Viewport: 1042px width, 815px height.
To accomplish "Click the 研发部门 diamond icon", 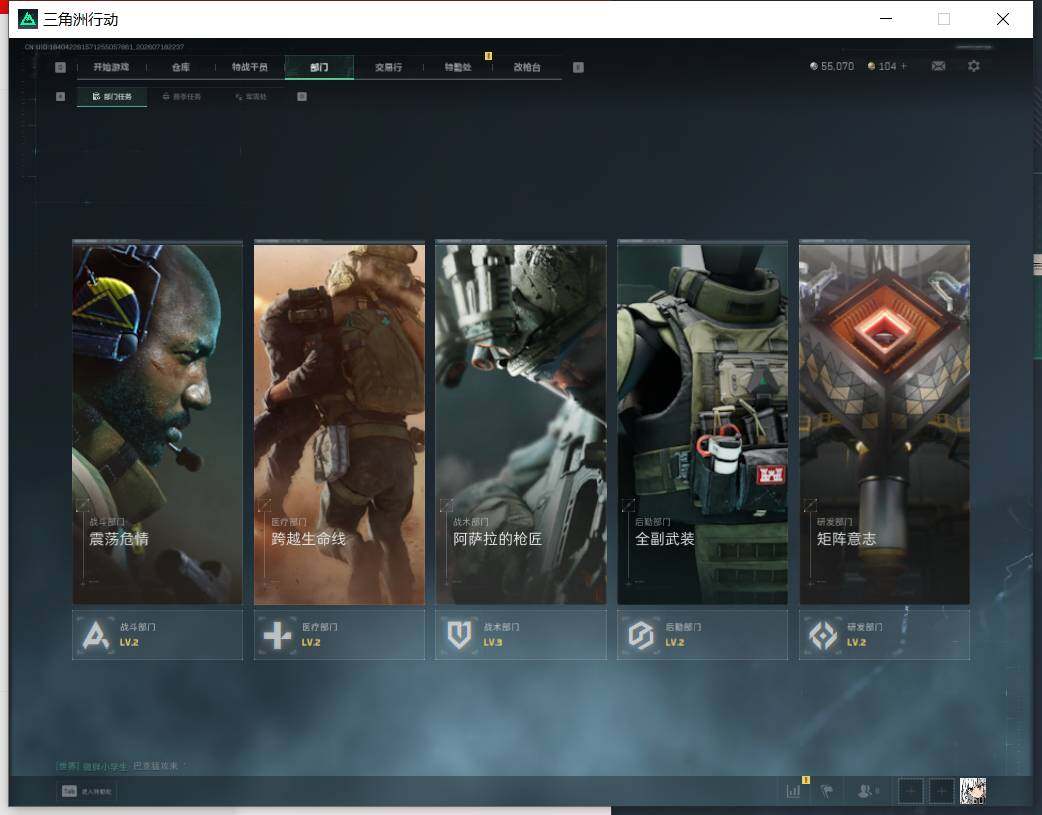I will [x=823, y=636].
